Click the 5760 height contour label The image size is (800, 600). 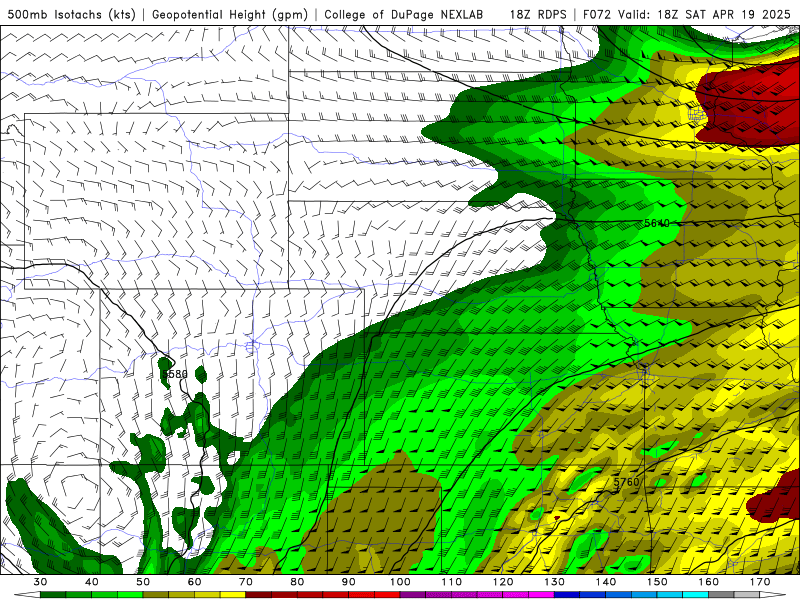click(626, 482)
